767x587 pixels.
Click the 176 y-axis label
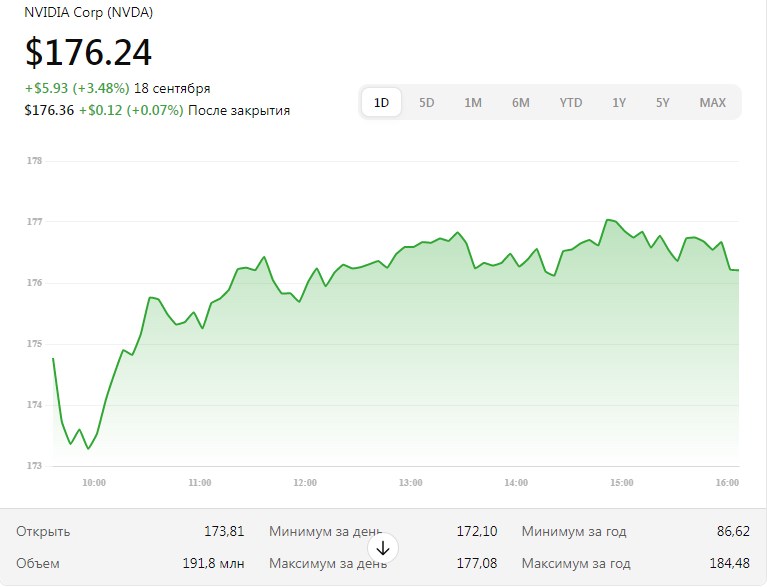tap(34, 283)
